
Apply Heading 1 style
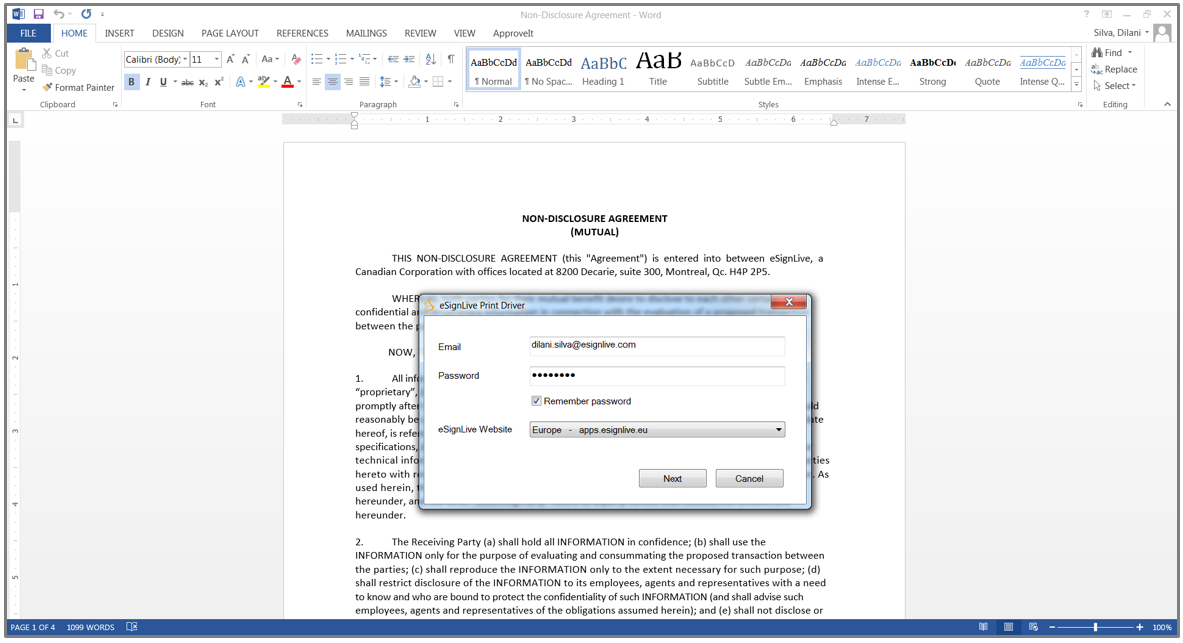pos(603,69)
